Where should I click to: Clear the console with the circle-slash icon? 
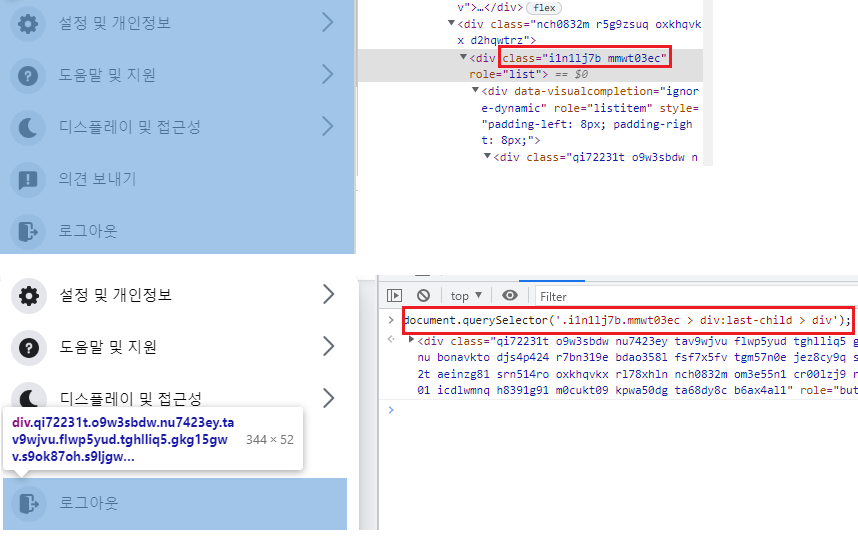(423, 296)
